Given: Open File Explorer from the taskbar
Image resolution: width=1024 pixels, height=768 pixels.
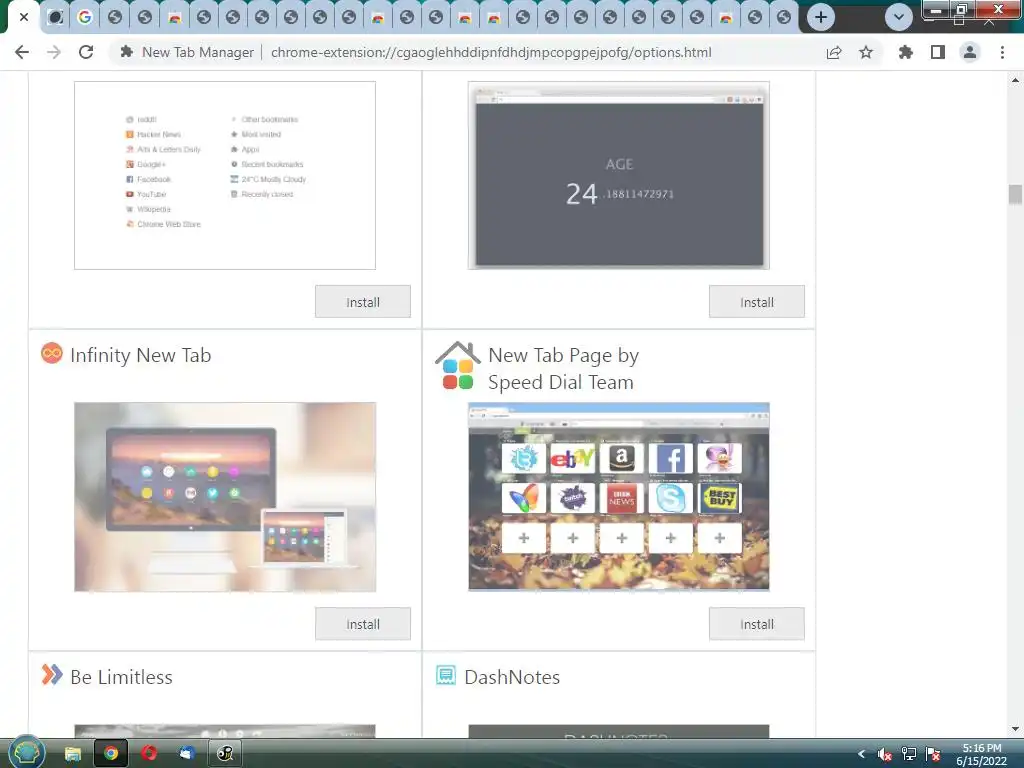Looking at the screenshot, I should [72, 754].
